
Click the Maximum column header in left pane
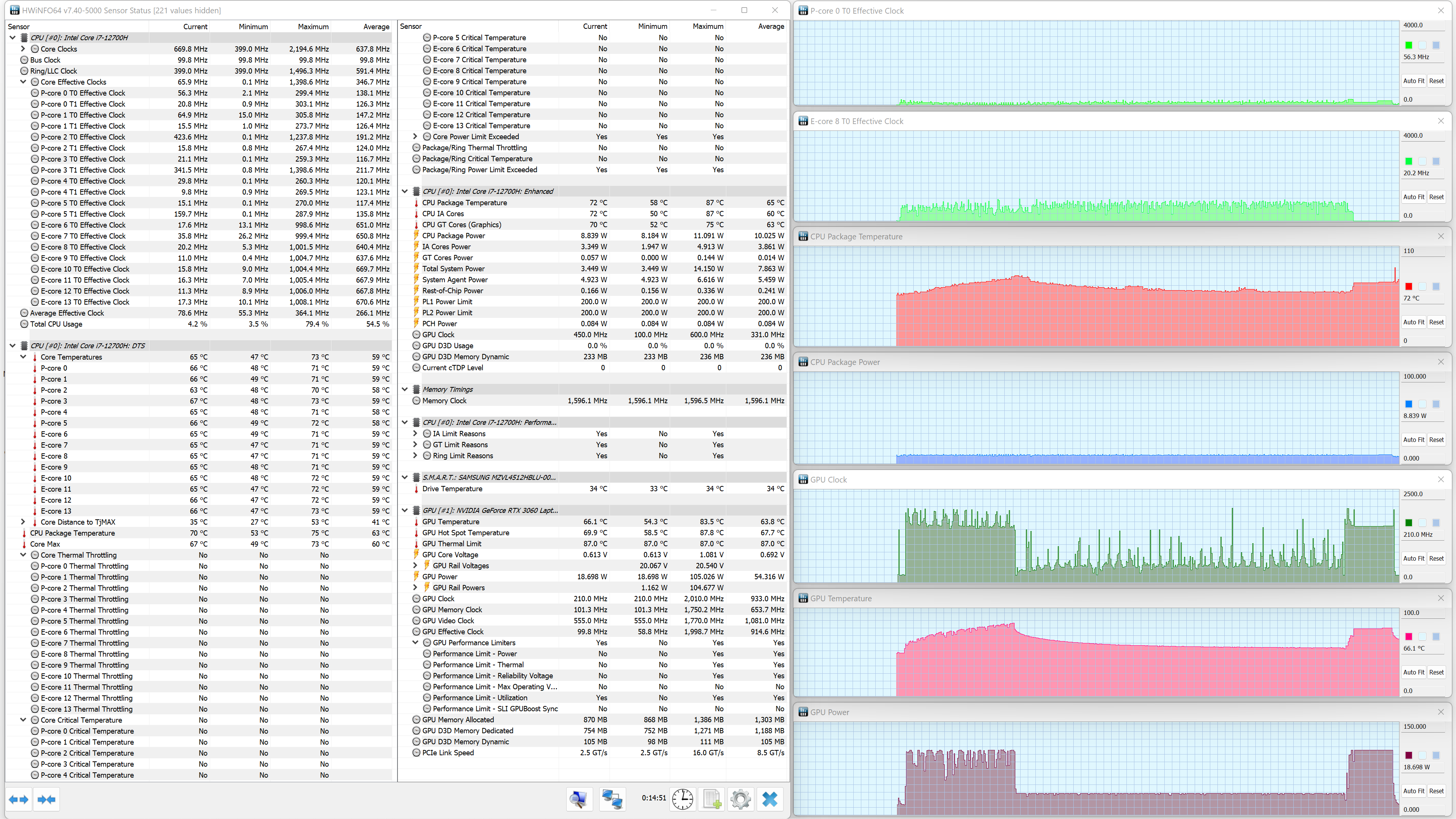[313, 27]
